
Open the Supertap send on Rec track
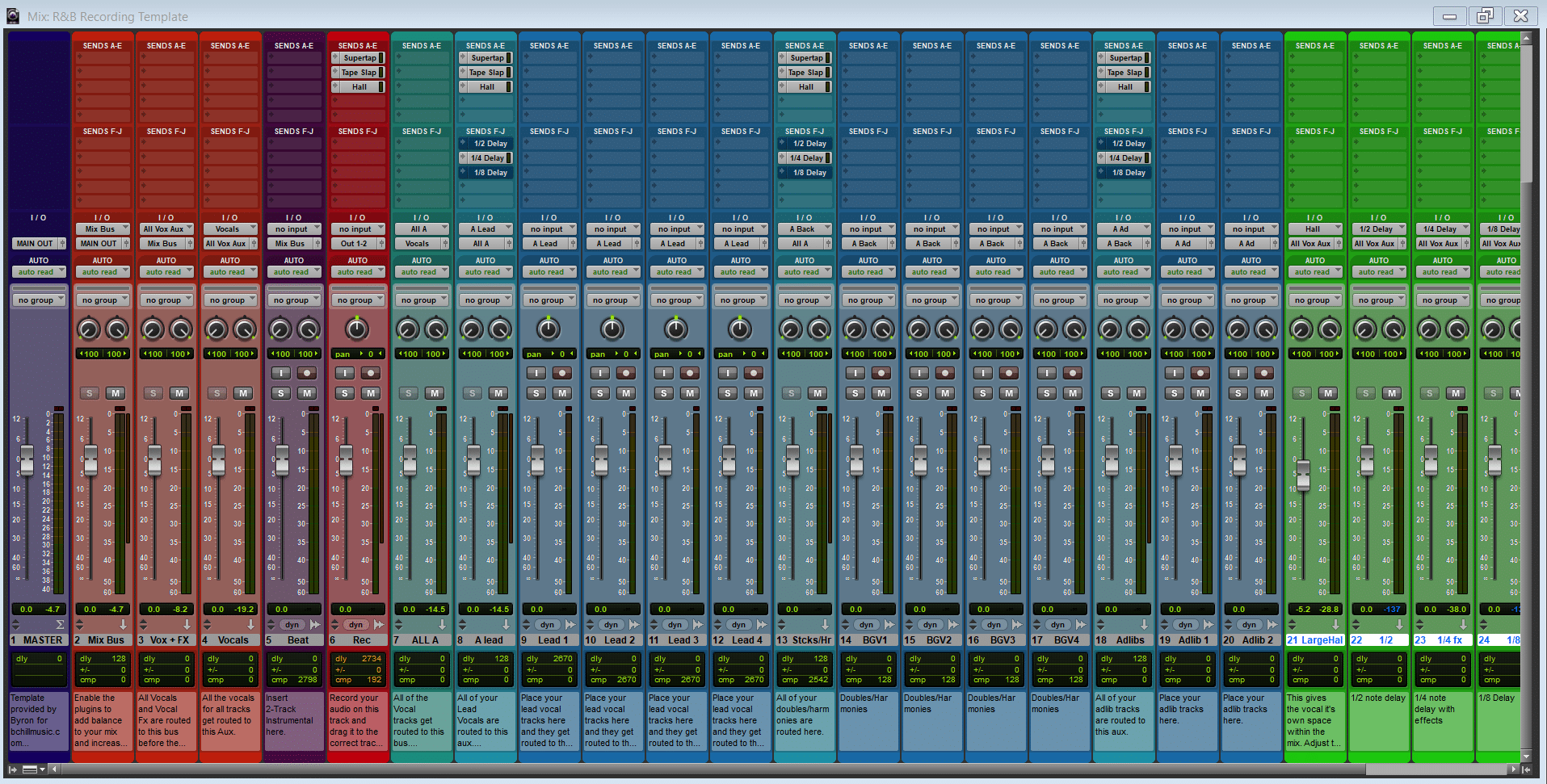358,58
